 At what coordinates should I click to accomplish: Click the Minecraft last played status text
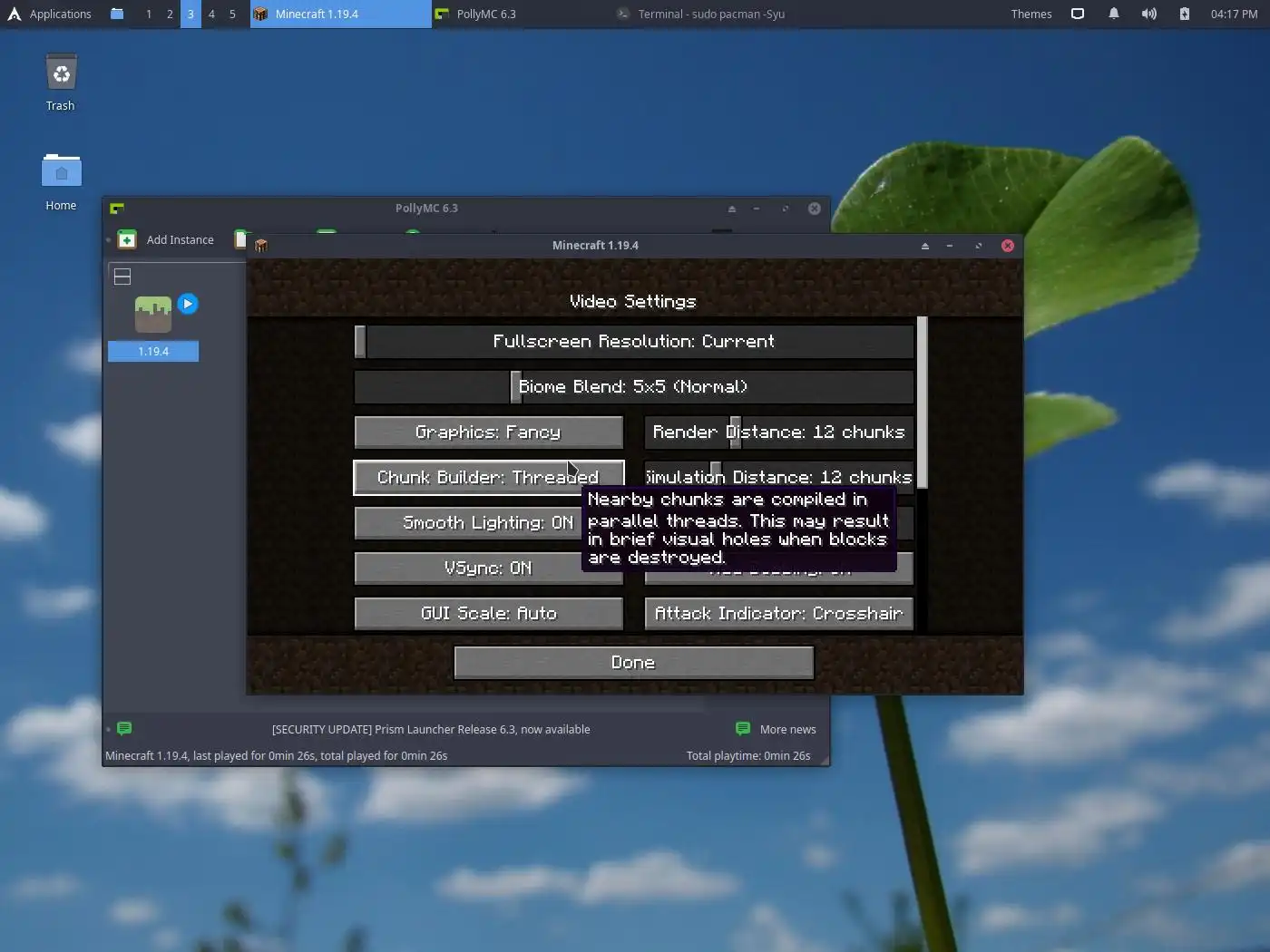coord(277,755)
